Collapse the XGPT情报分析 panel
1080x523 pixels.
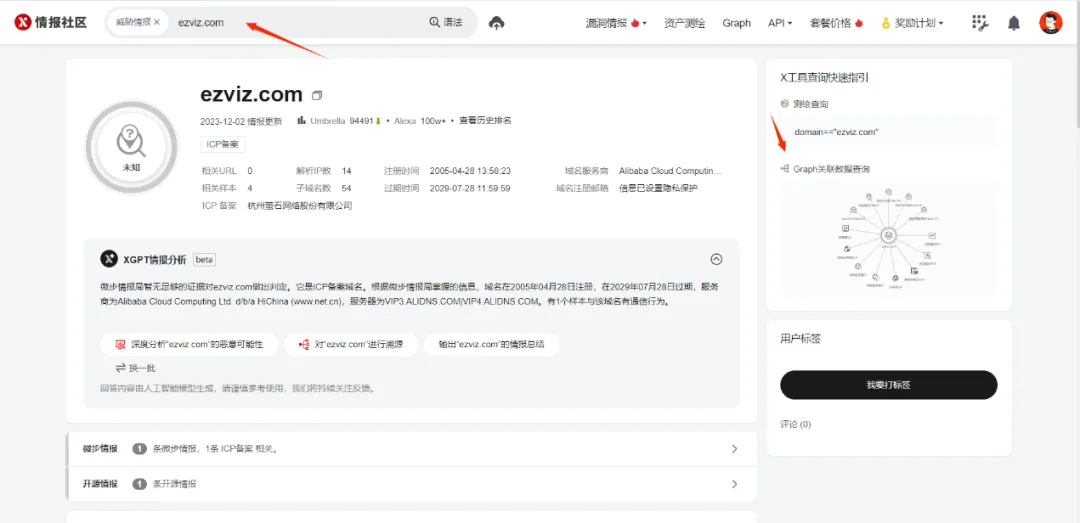[x=716, y=259]
